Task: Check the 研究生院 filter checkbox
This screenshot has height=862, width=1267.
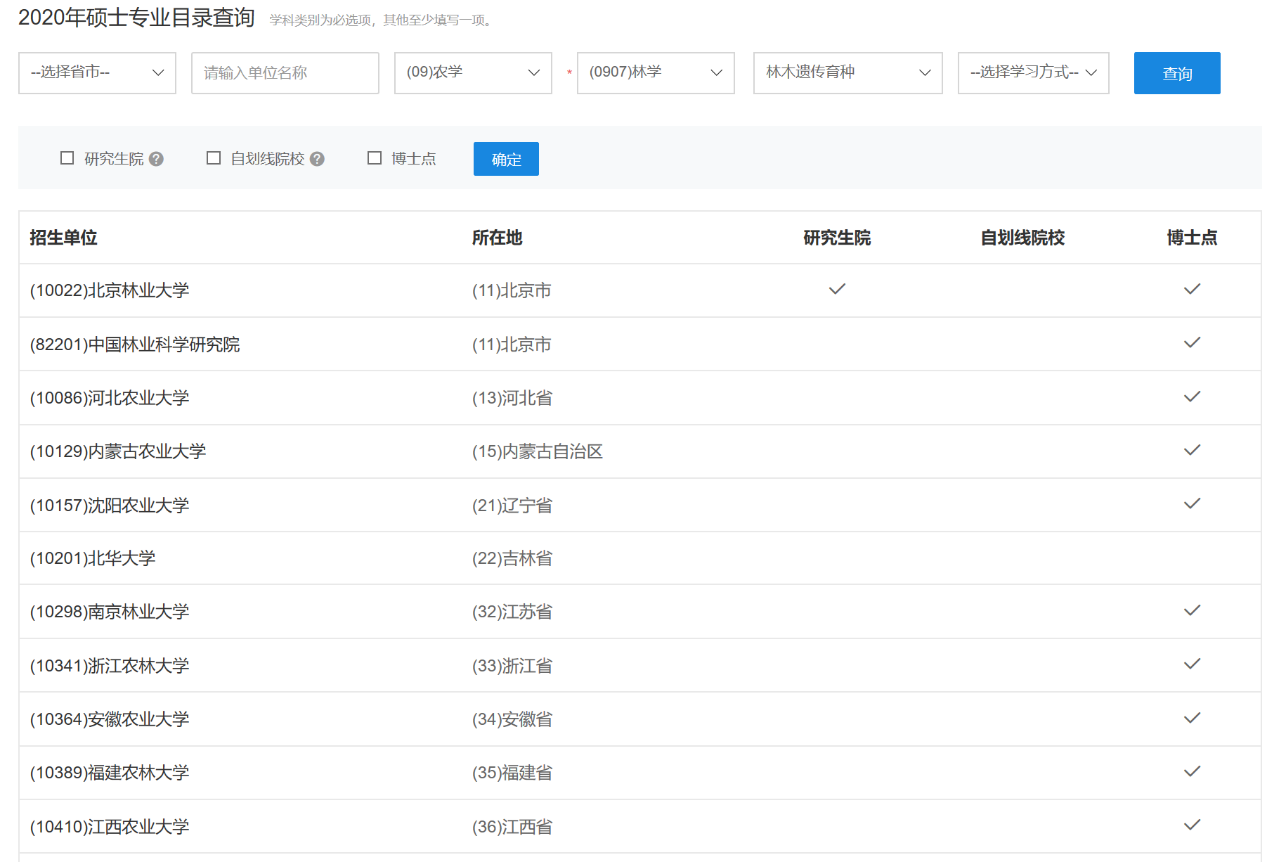Action: (68, 158)
